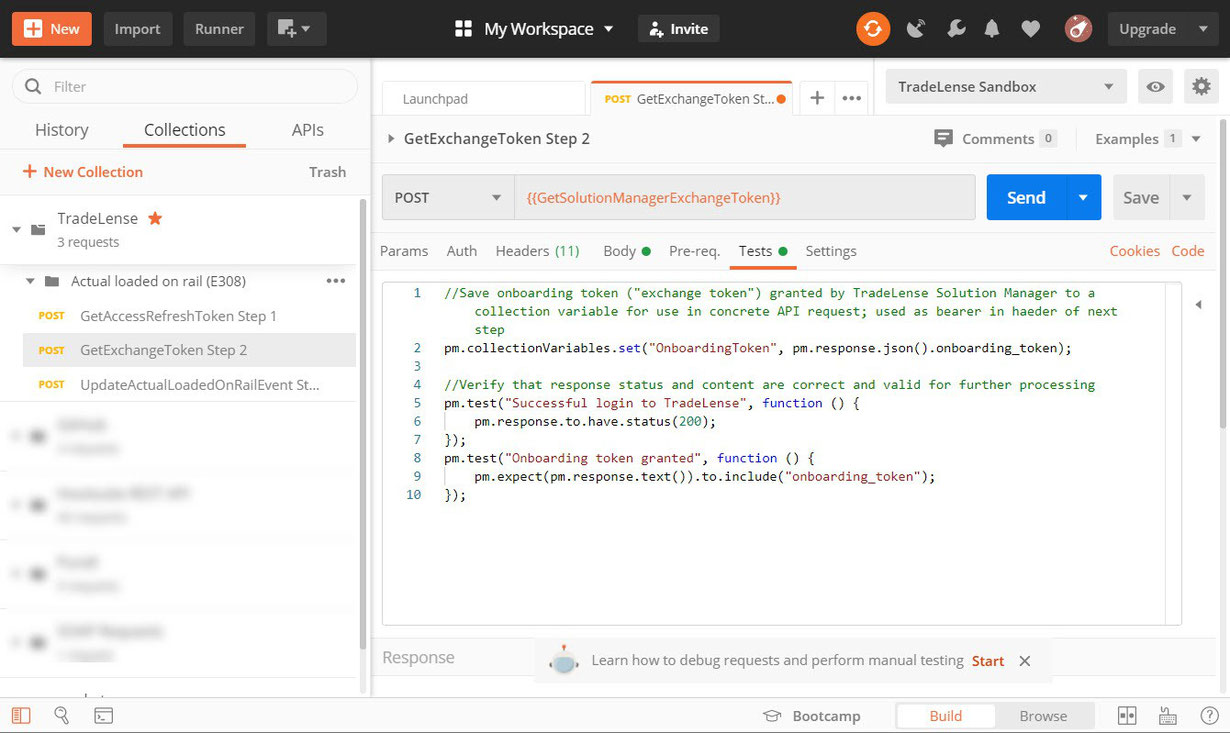1230x733 pixels.
Task: Click the heart icon in the header
Action: click(1031, 29)
